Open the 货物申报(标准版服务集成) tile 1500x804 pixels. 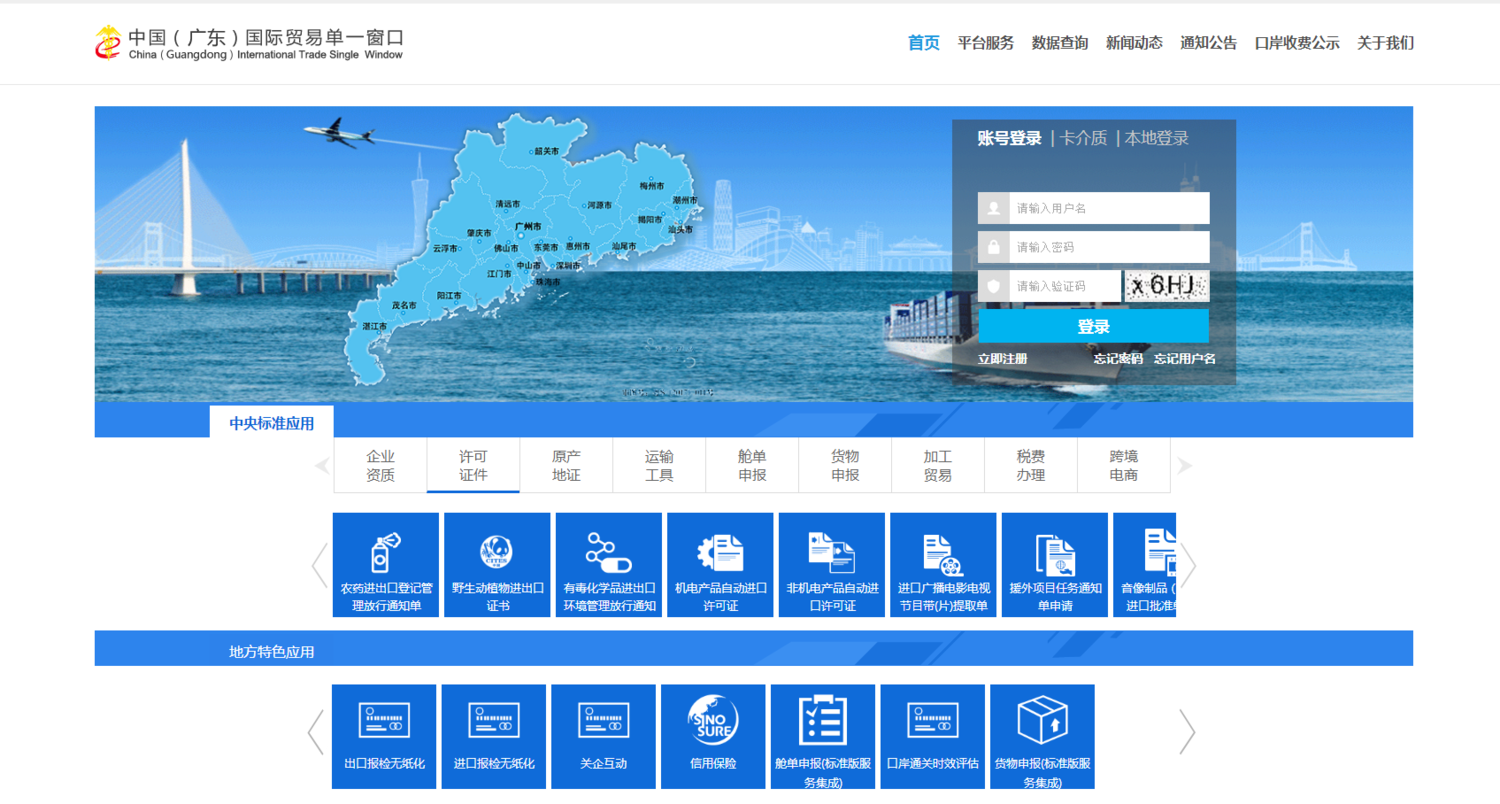coord(1042,737)
